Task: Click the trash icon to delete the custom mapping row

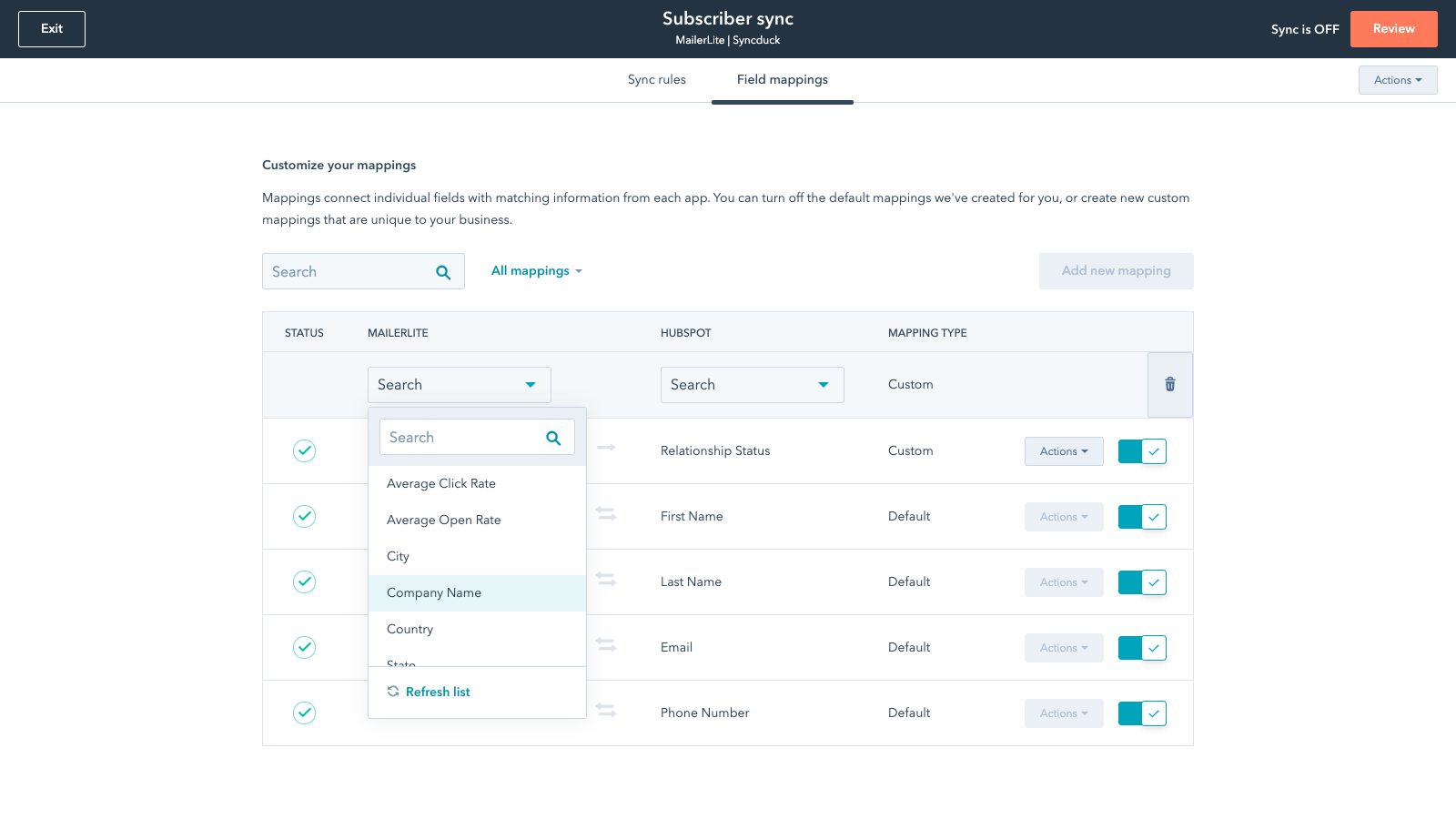Action: pos(1170,384)
